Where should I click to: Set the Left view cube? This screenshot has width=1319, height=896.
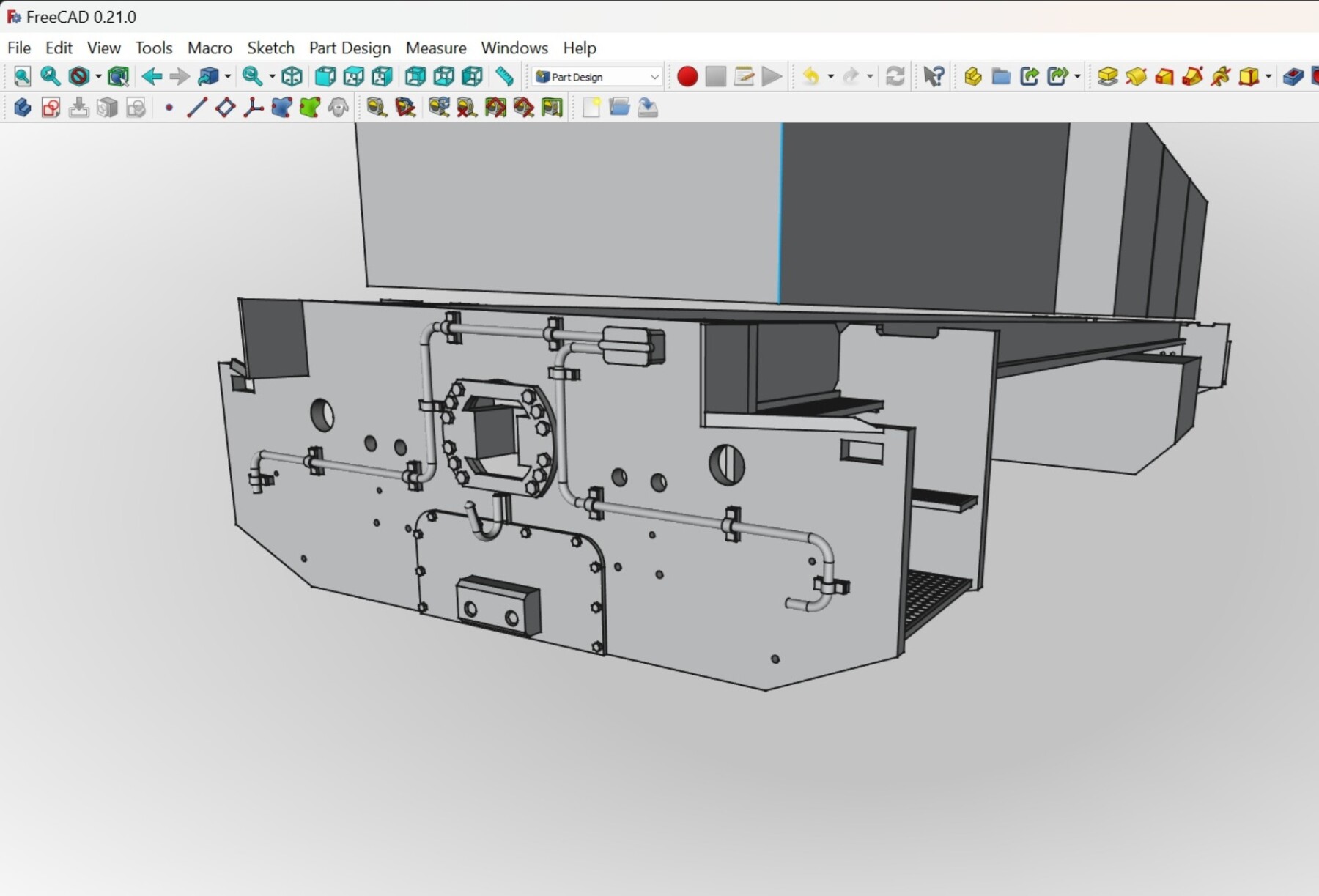[x=473, y=76]
